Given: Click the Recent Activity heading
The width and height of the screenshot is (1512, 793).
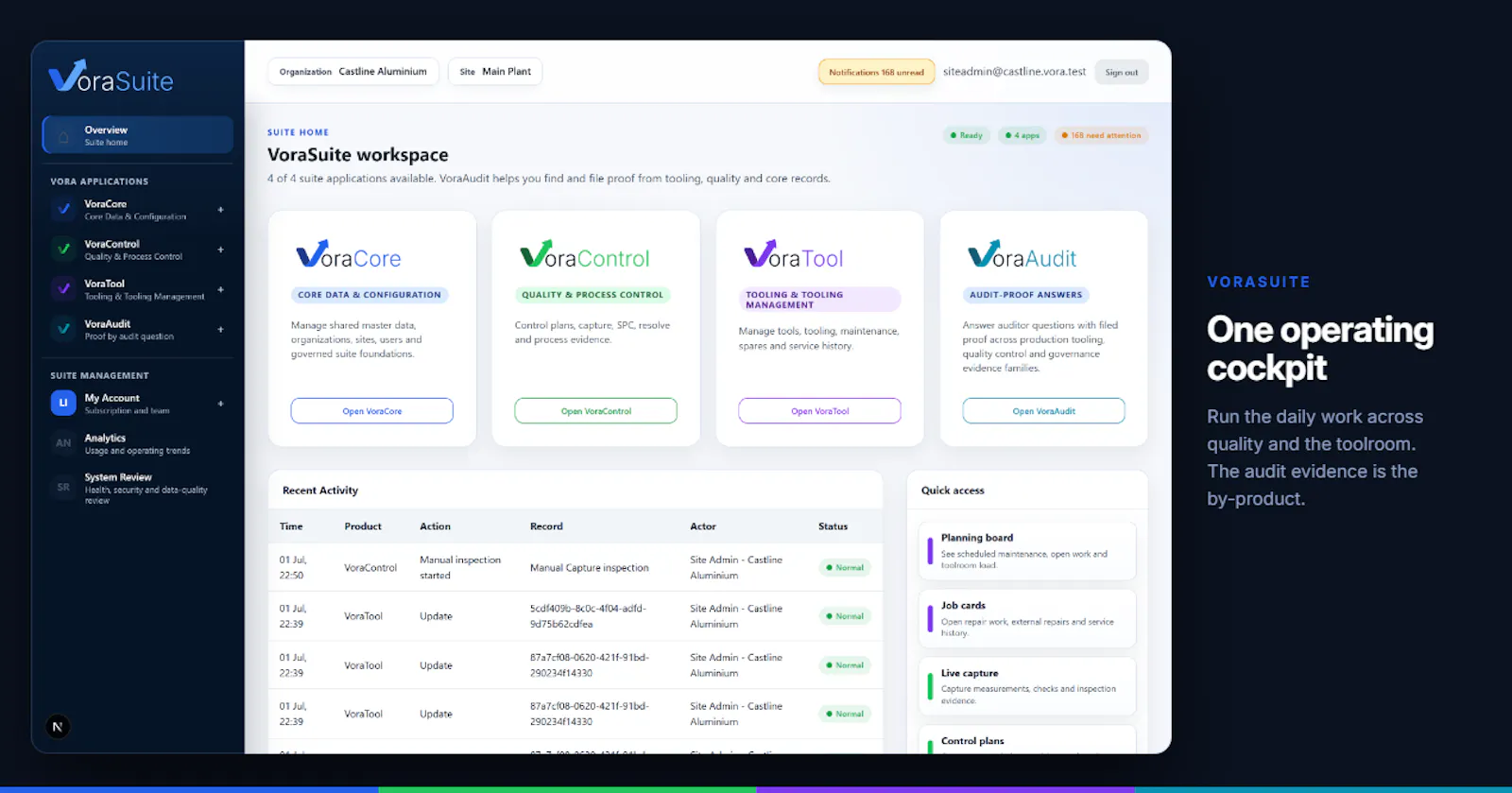Looking at the screenshot, I should point(320,491).
